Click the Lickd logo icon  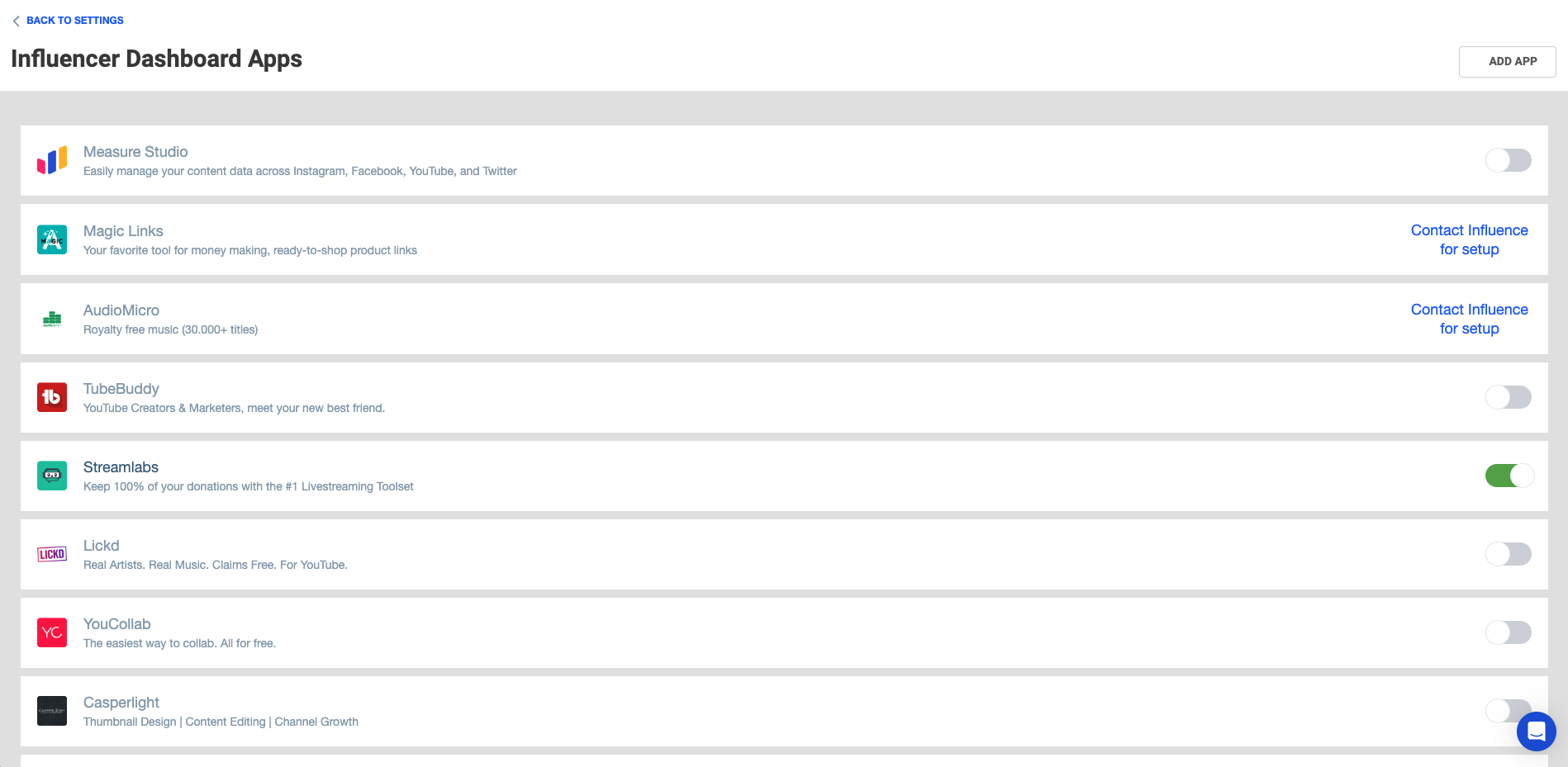[x=52, y=554]
